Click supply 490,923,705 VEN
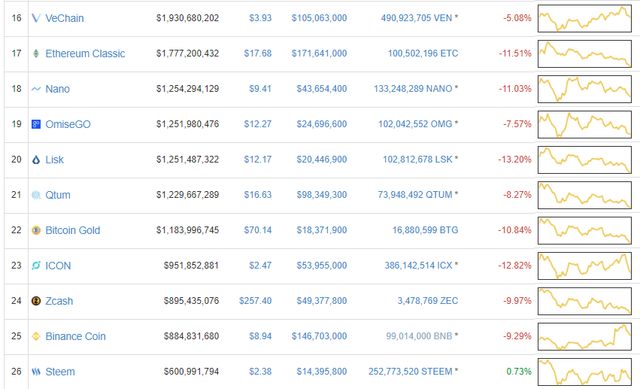The image size is (640, 389). coord(416,18)
